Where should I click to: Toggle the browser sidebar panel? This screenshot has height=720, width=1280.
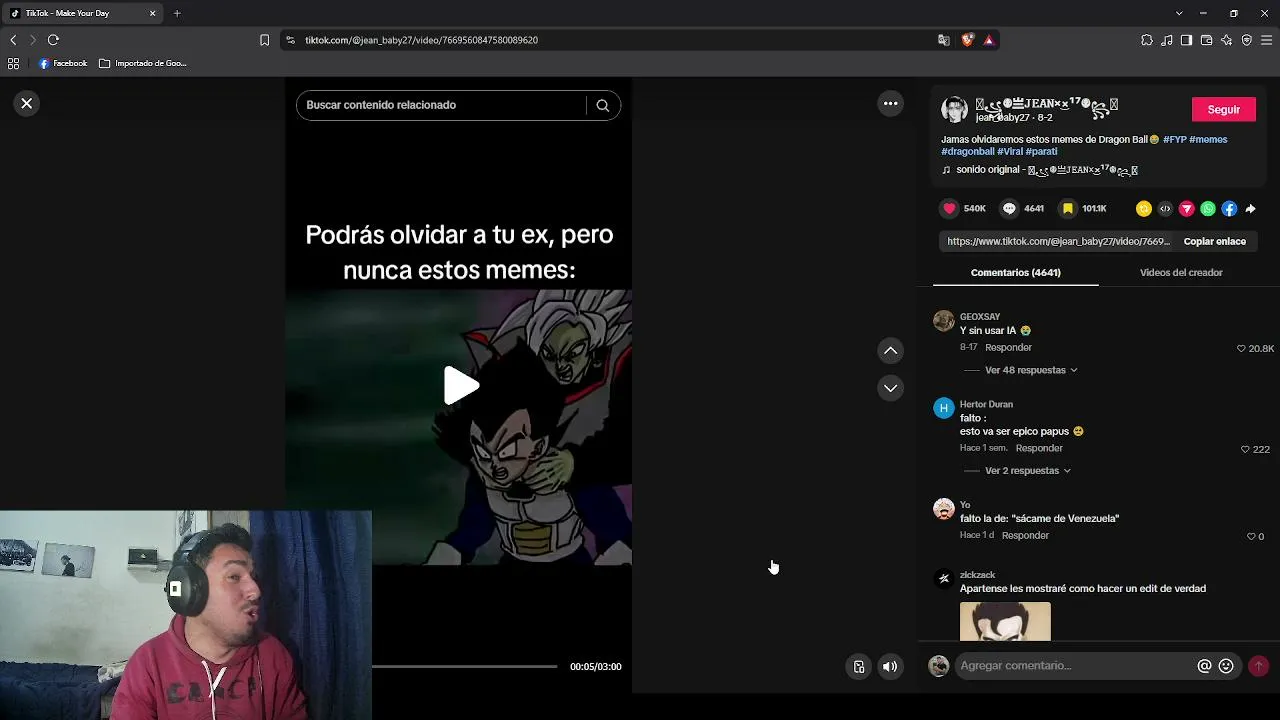1186,40
